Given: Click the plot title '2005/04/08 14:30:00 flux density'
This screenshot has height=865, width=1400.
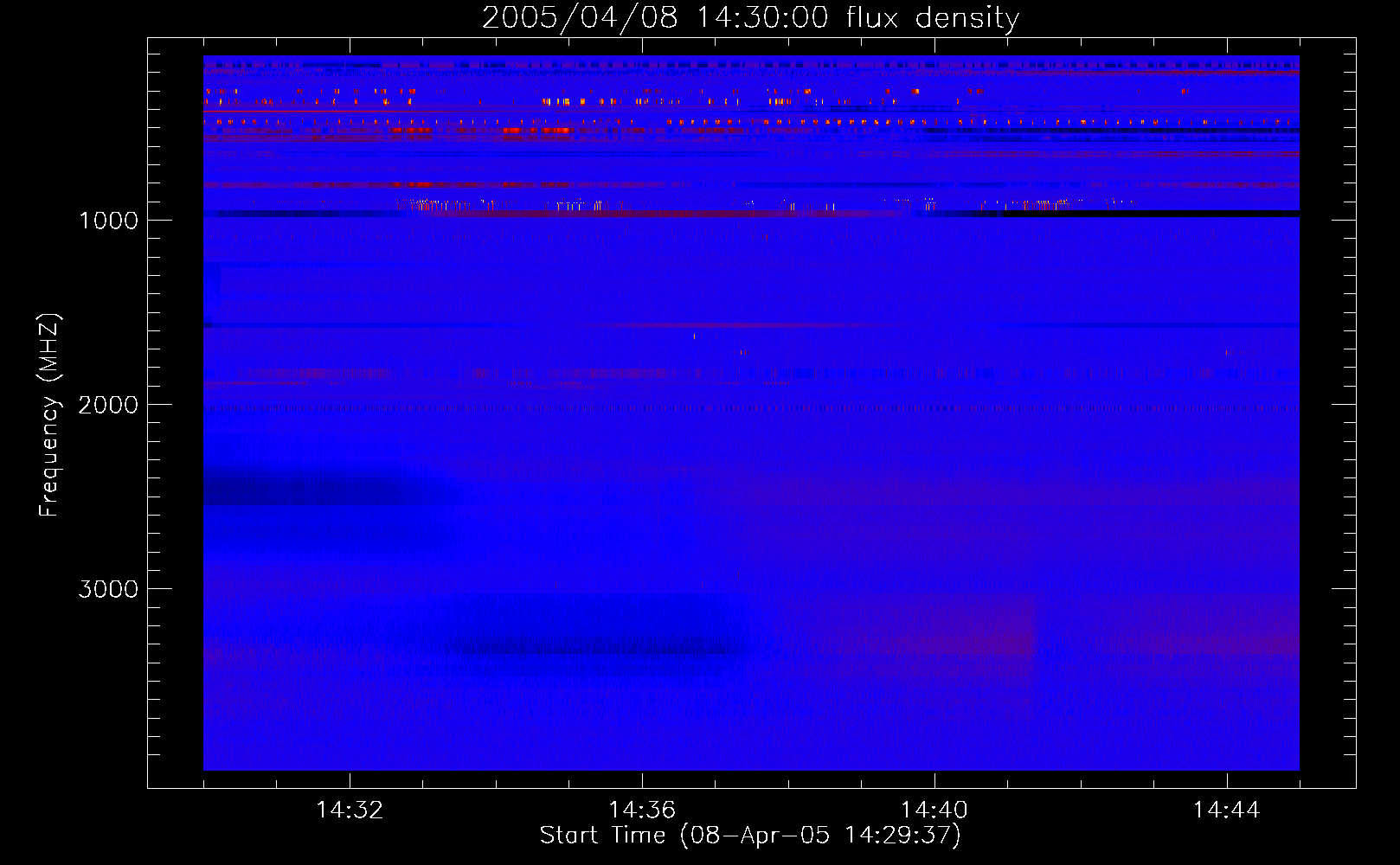Looking at the screenshot, I should click(x=750, y=18).
